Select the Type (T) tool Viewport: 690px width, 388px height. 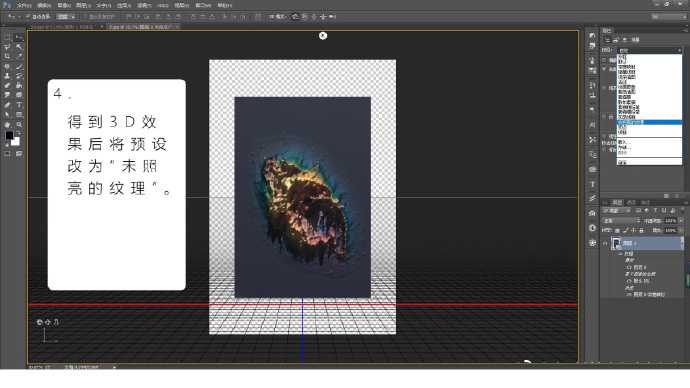click(19, 105)
